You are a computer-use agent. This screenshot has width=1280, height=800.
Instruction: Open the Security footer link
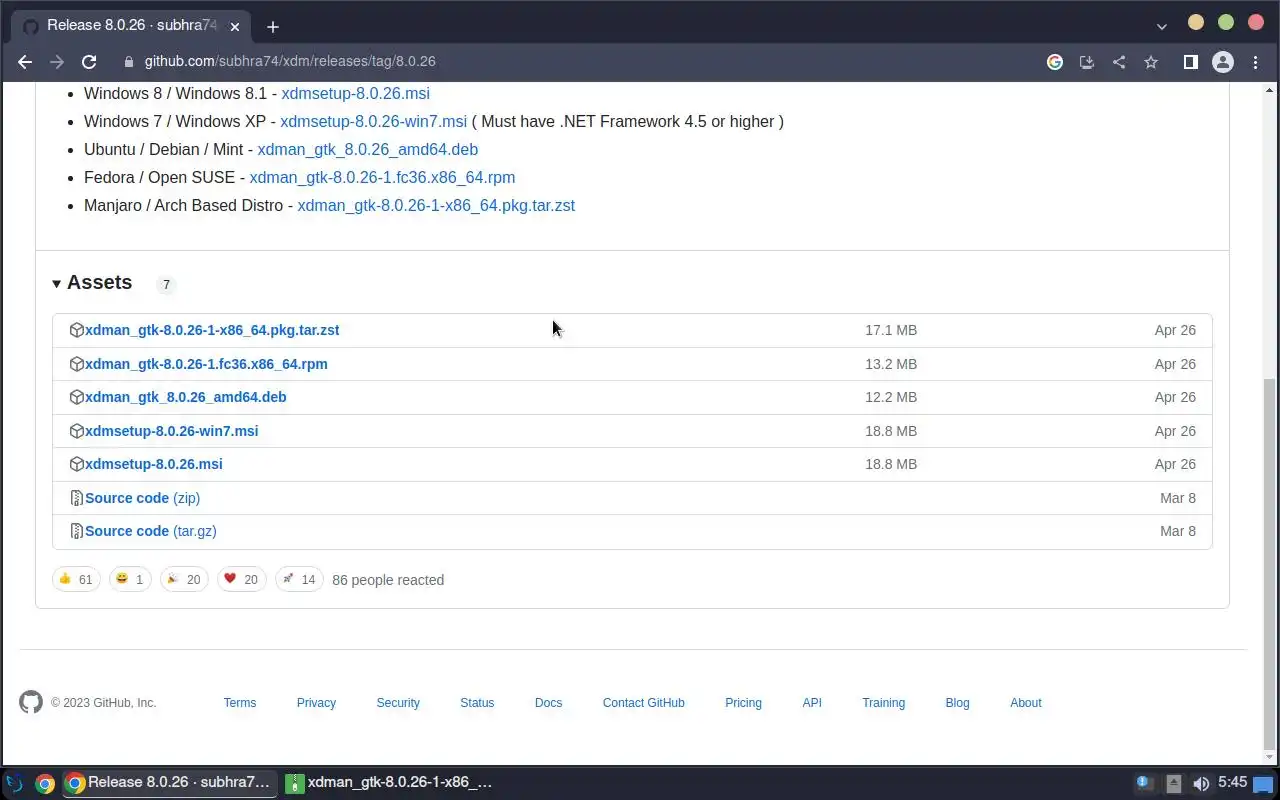click(398, 703)
